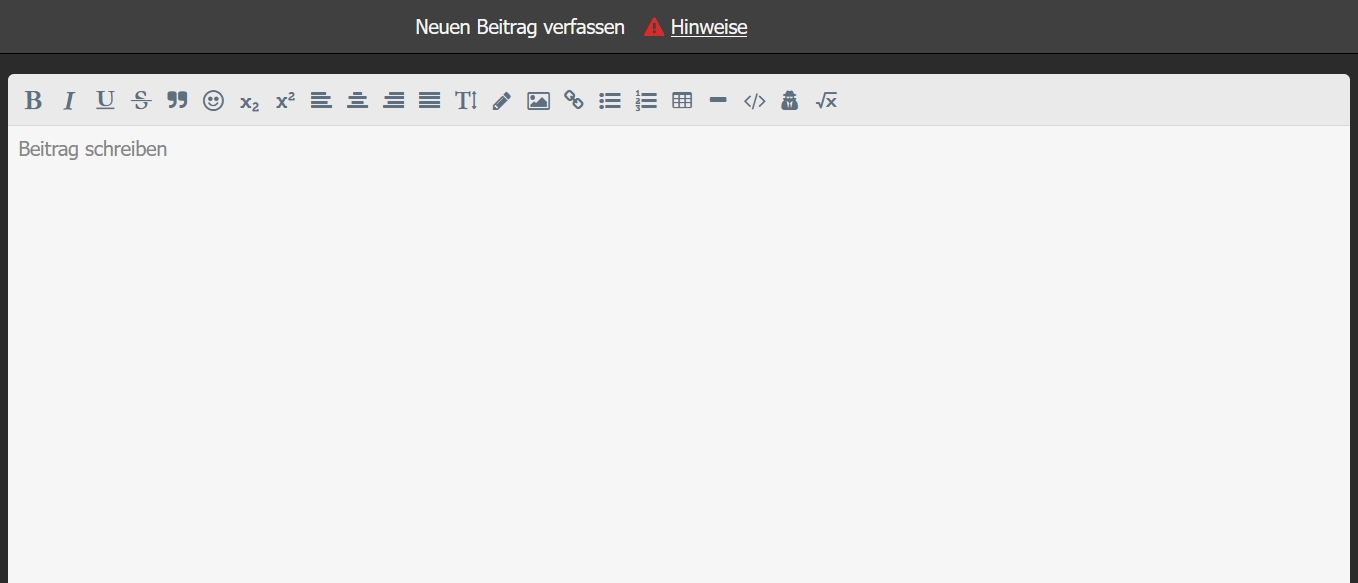Open text color pencil tool
The width and height of the screenshot is (1358, 583).
(502, 100)
